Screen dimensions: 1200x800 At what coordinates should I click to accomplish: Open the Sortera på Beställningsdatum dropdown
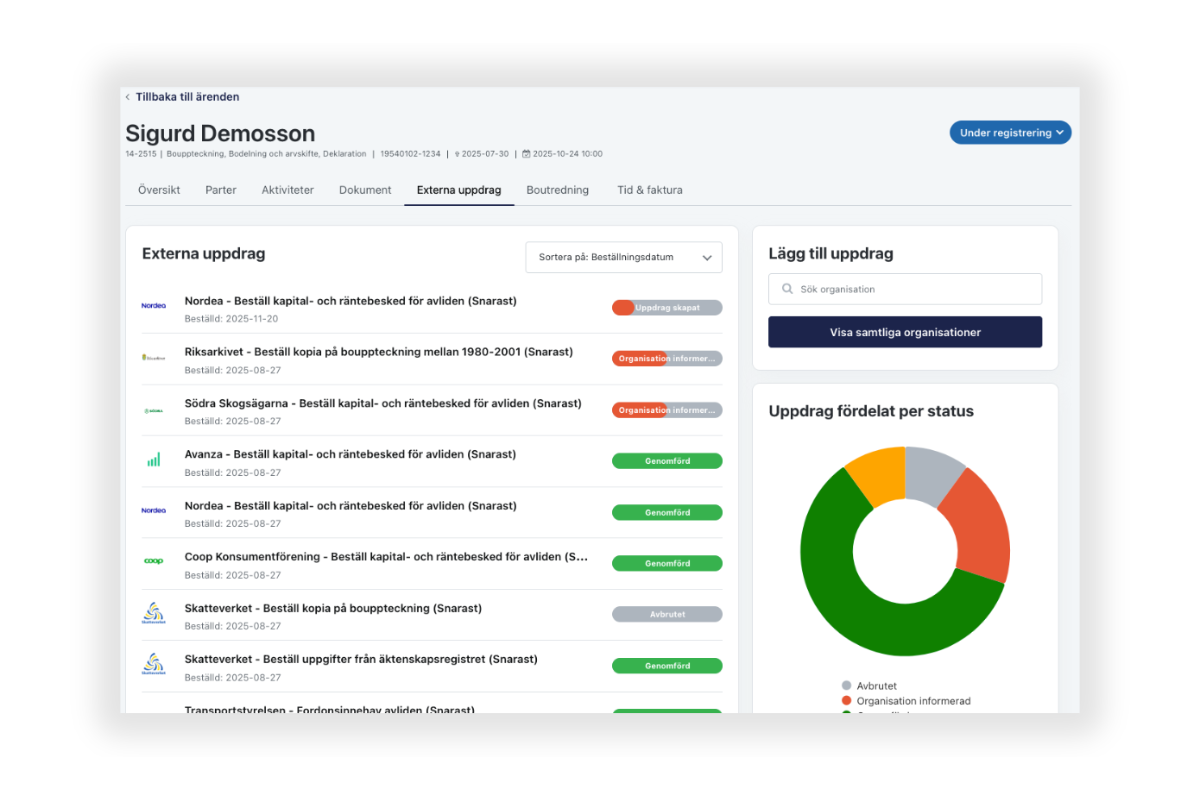(623, 257)
